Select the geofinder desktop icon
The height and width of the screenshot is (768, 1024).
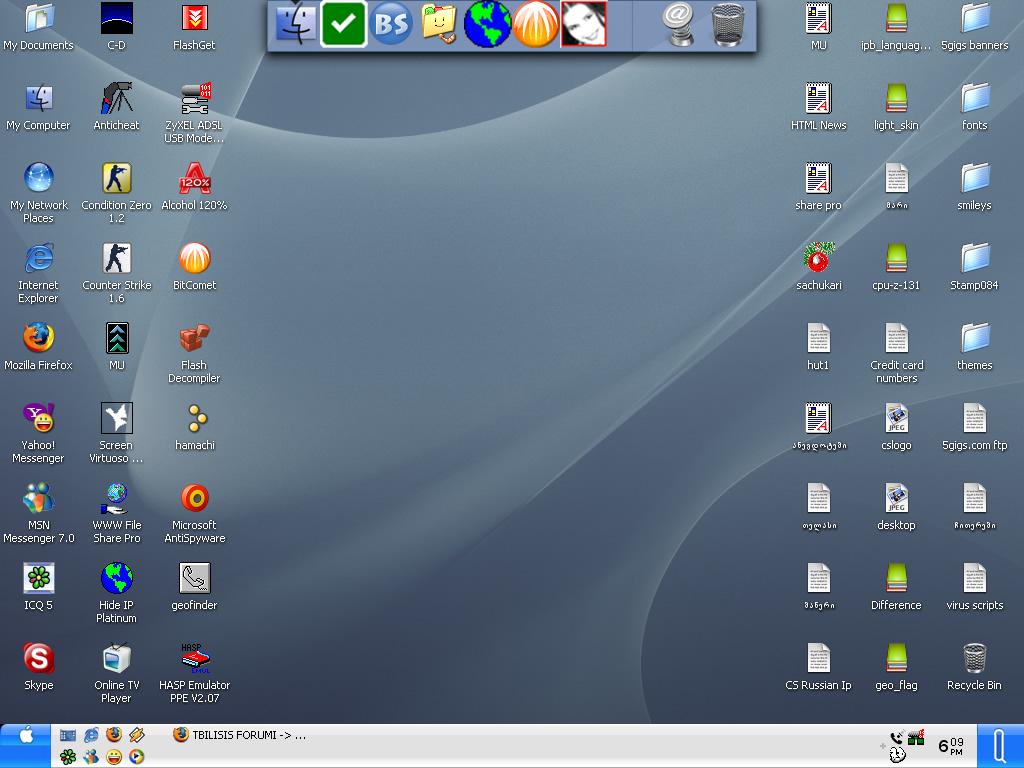pos(194,586)
